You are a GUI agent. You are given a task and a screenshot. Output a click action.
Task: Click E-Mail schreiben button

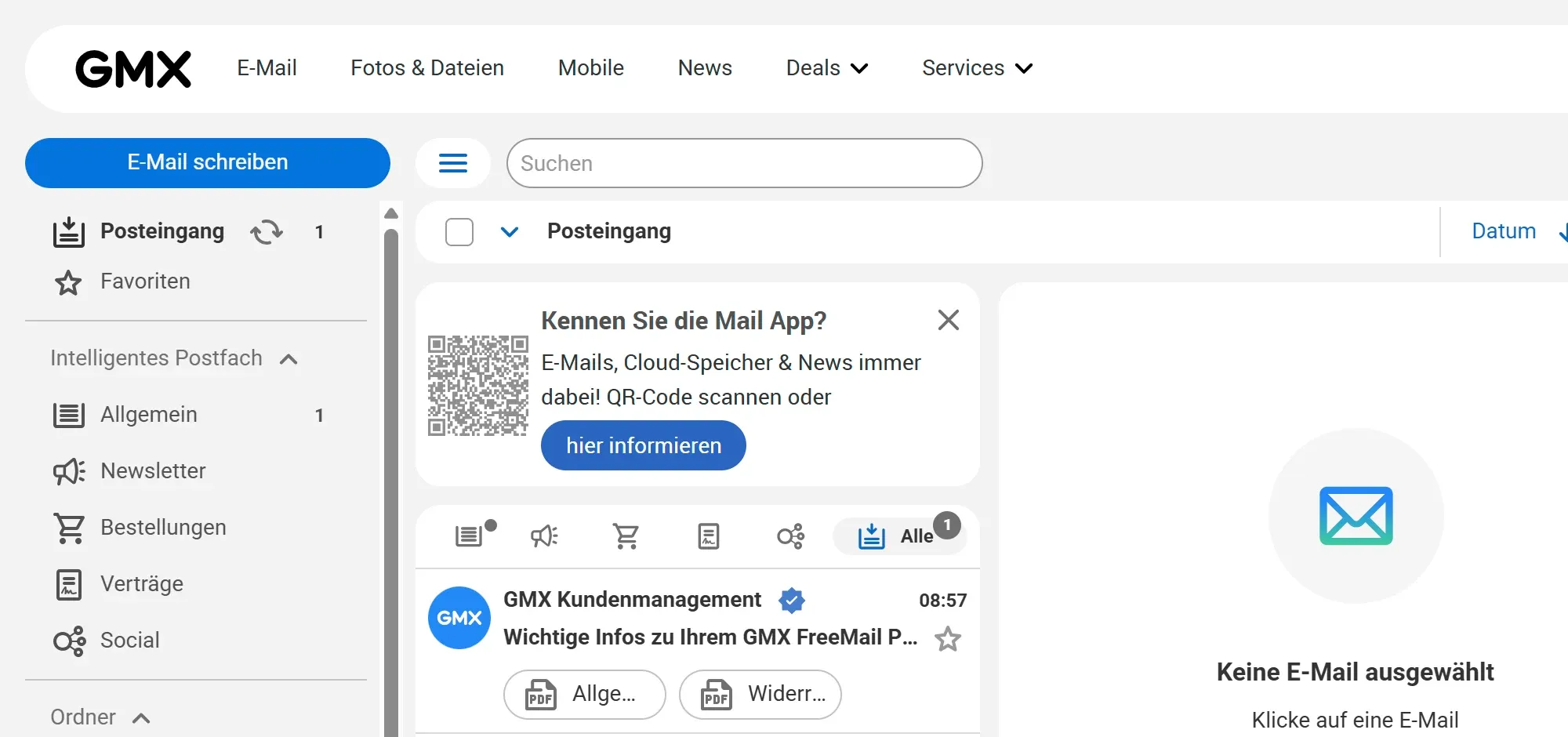(x=208, y=163)
